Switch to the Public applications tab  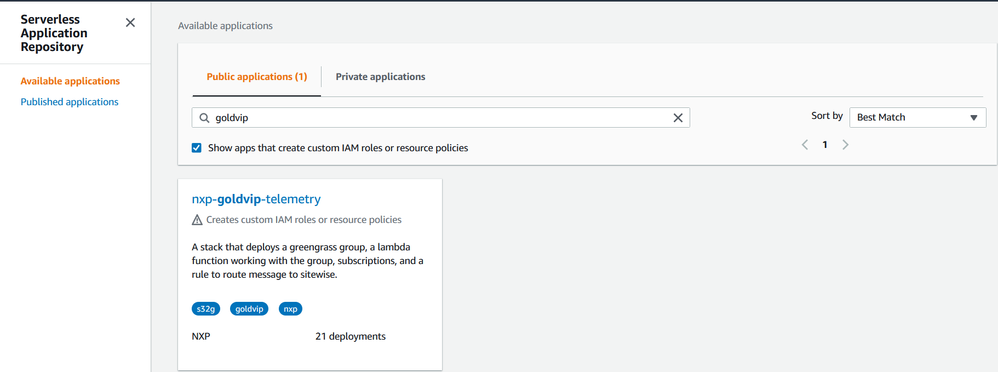[257, 76]
